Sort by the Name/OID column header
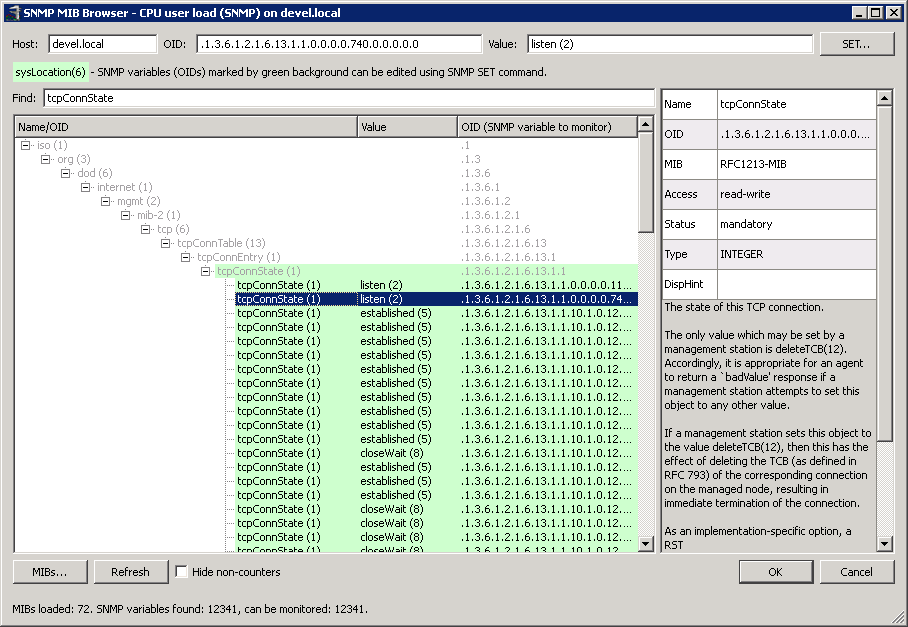 [185, 127]
